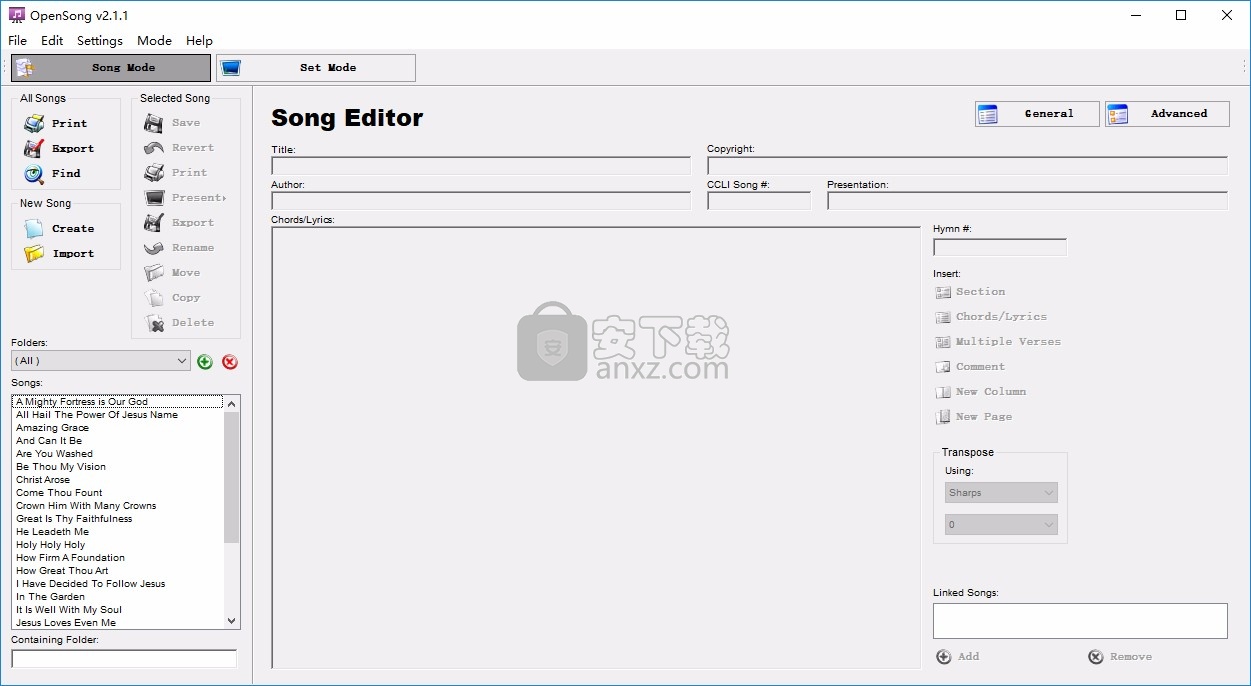Select song "It Is Well With My Soul"
This screenshot has height=686, width=1251.
(x=117, y=610)
